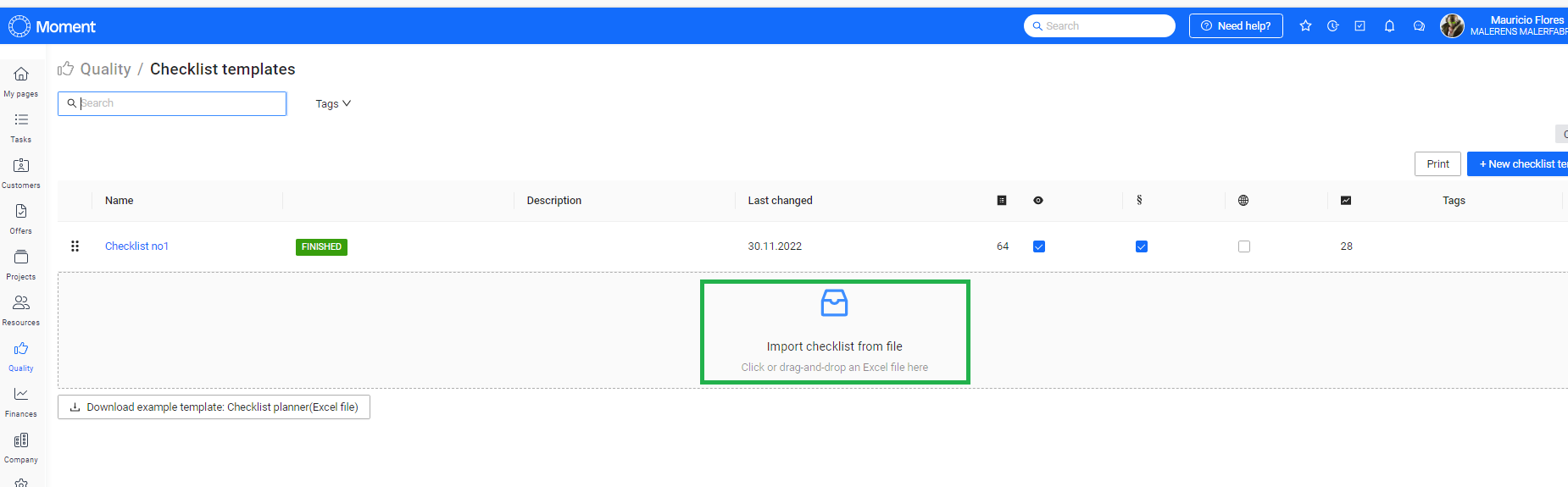Toggle the eye column checkbox for Checklist no1
The height and width of the screenshot is (487, 1568).
pyautogui.click(x=1039, y=246)
